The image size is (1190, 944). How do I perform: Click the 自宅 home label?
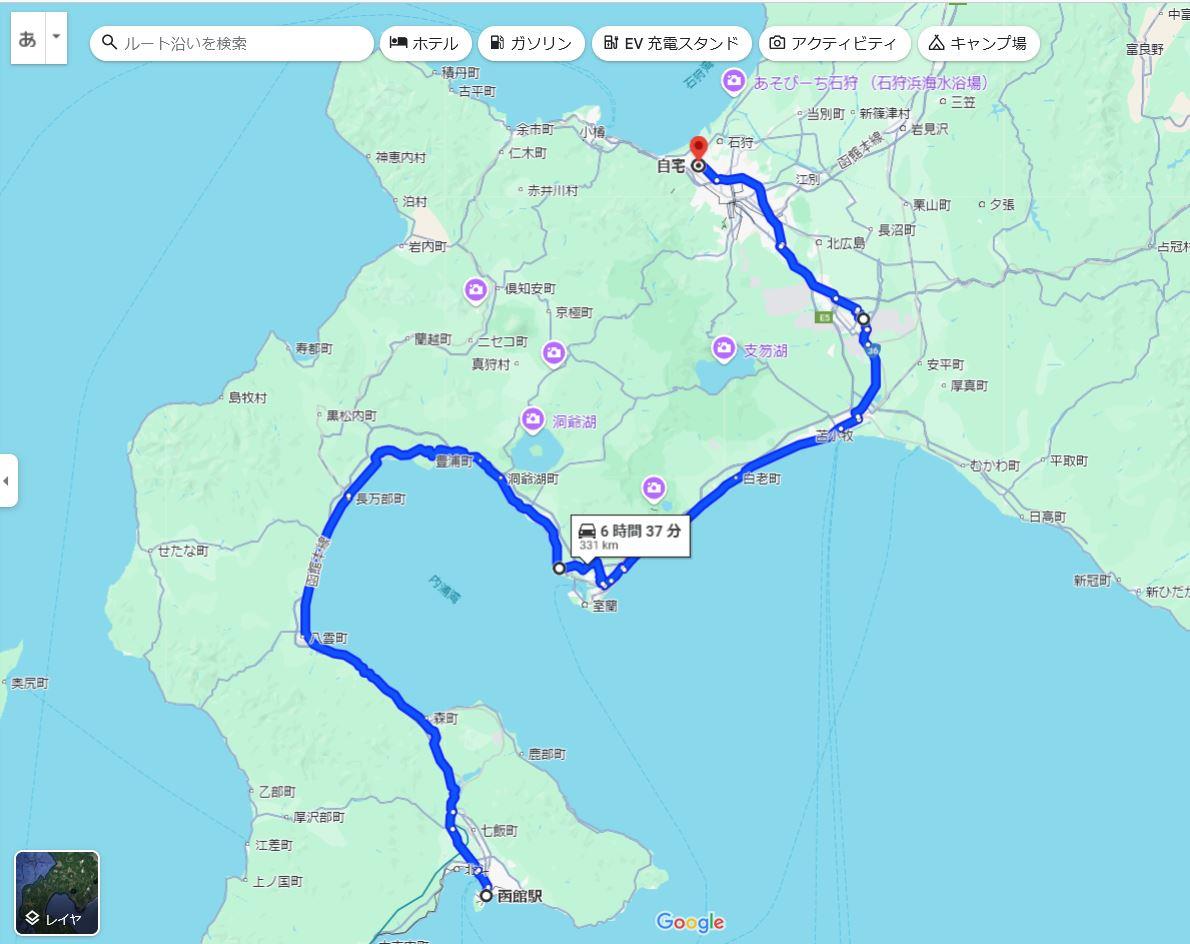pos(672,165)
